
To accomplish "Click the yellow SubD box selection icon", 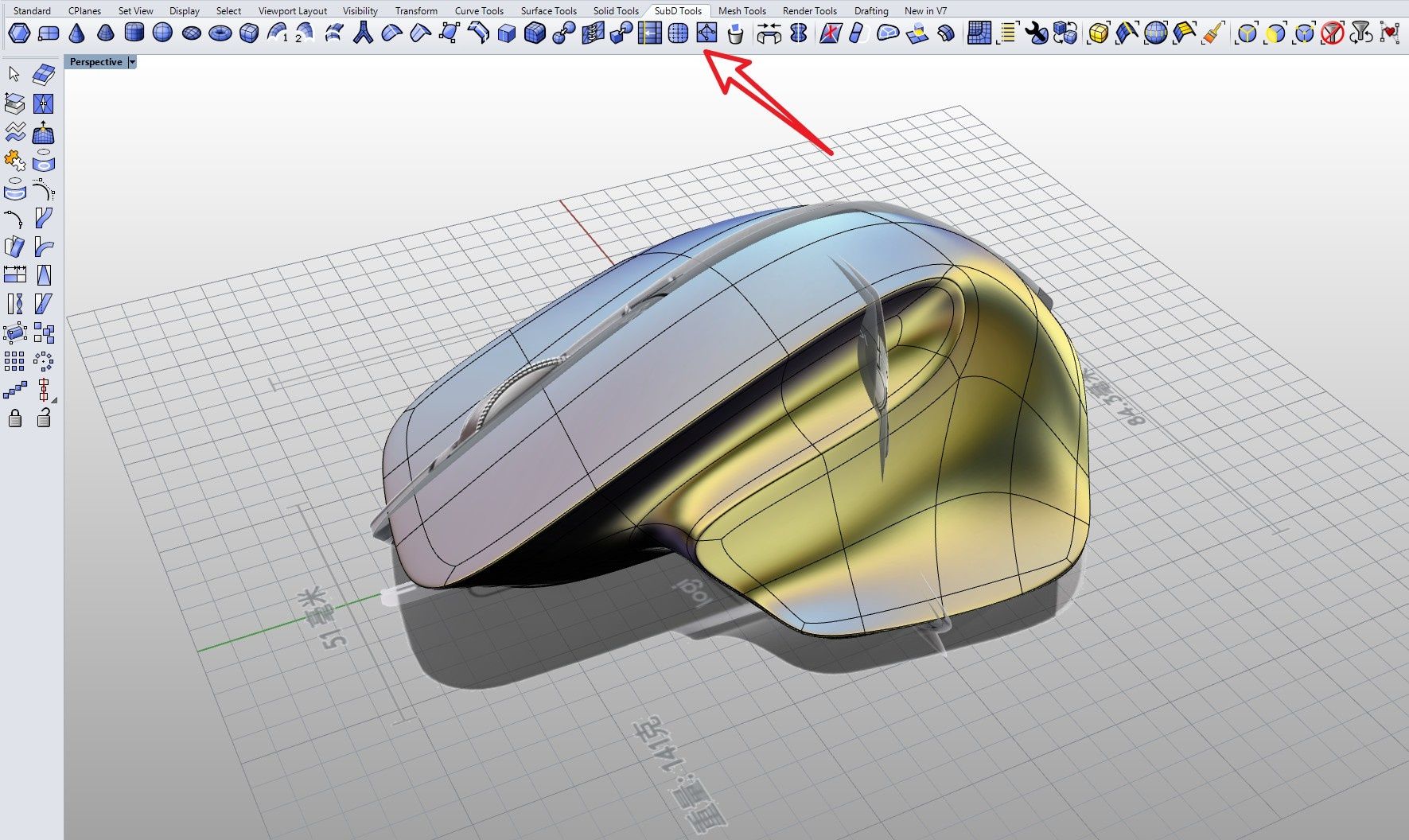I will (x=1098, y=33).
